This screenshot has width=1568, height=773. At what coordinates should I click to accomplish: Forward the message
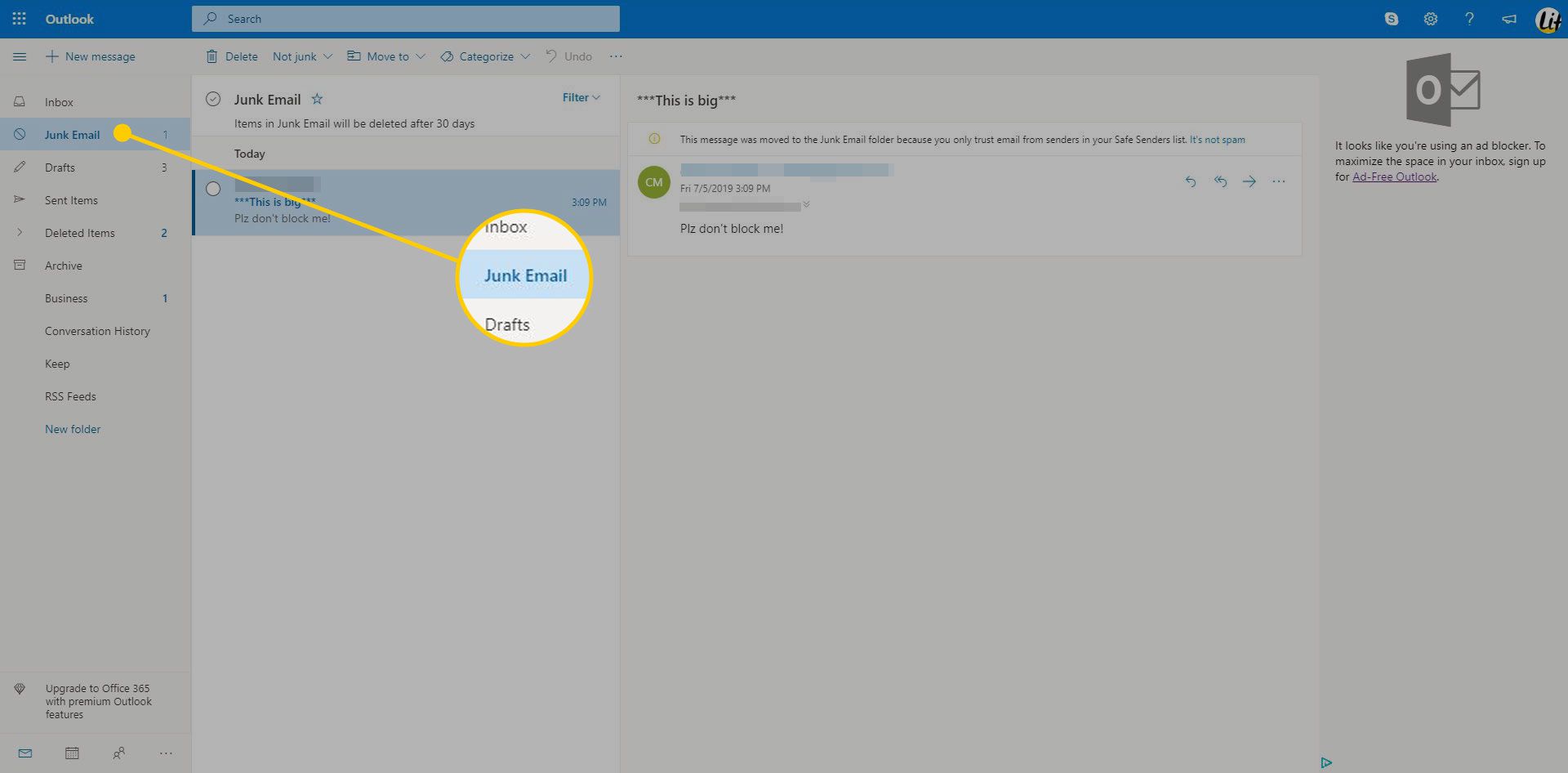coord(1249,181)
